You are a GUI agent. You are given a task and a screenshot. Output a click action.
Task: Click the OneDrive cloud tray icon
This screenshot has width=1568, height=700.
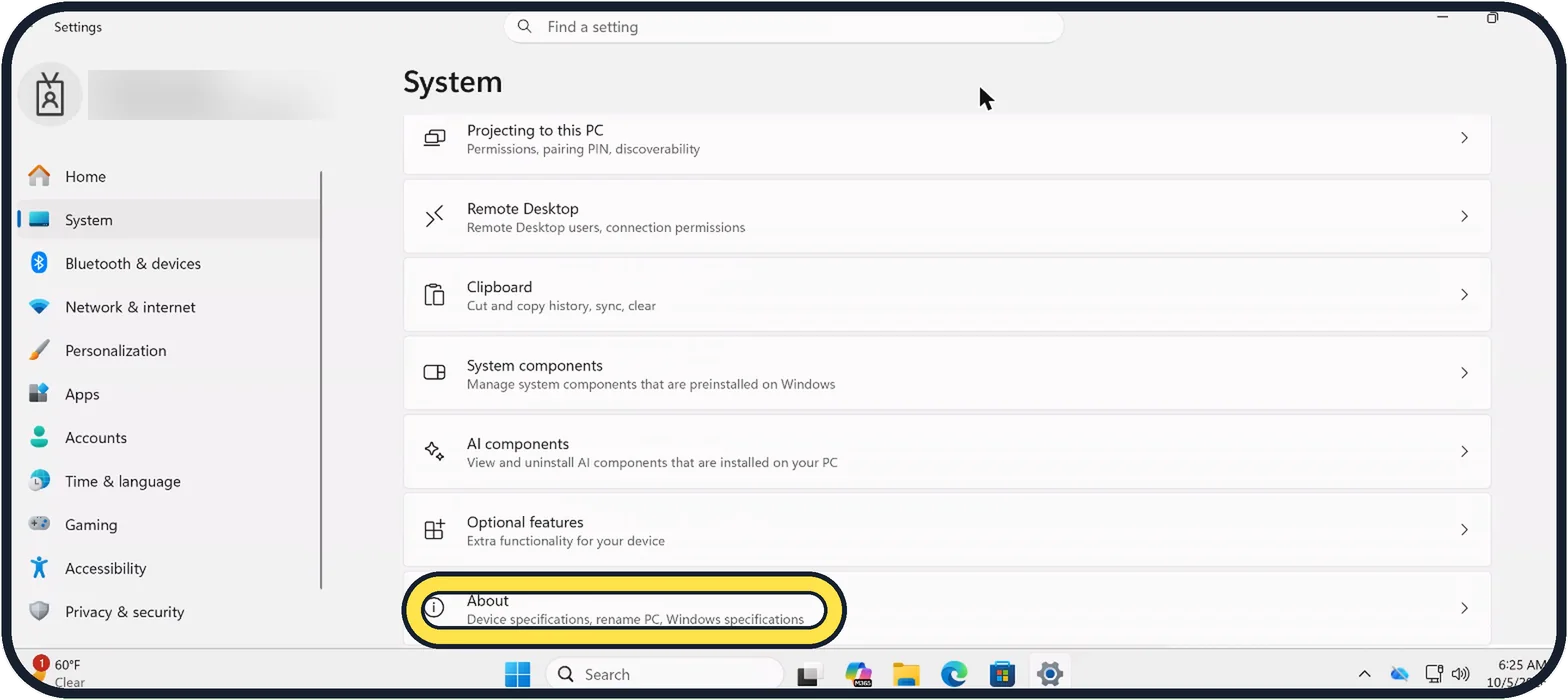tap(1400, 674)
